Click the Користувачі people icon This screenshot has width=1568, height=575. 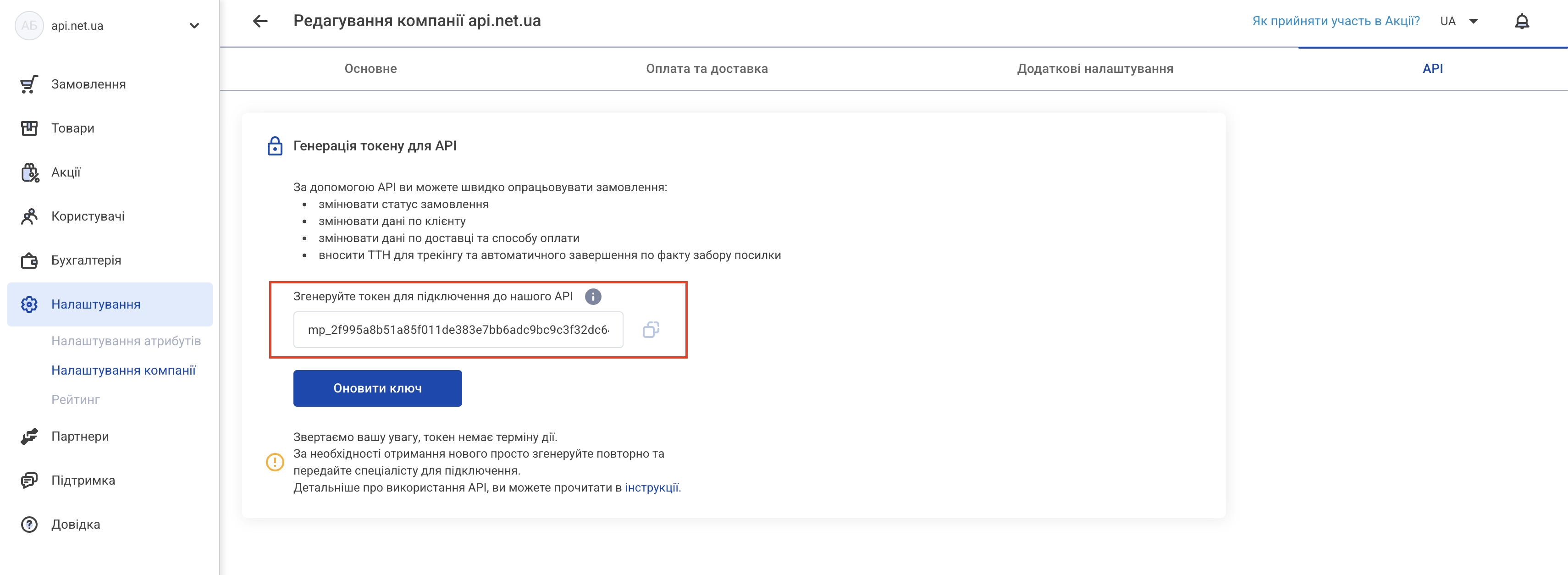pyautogui.click(x=29, y=216)
